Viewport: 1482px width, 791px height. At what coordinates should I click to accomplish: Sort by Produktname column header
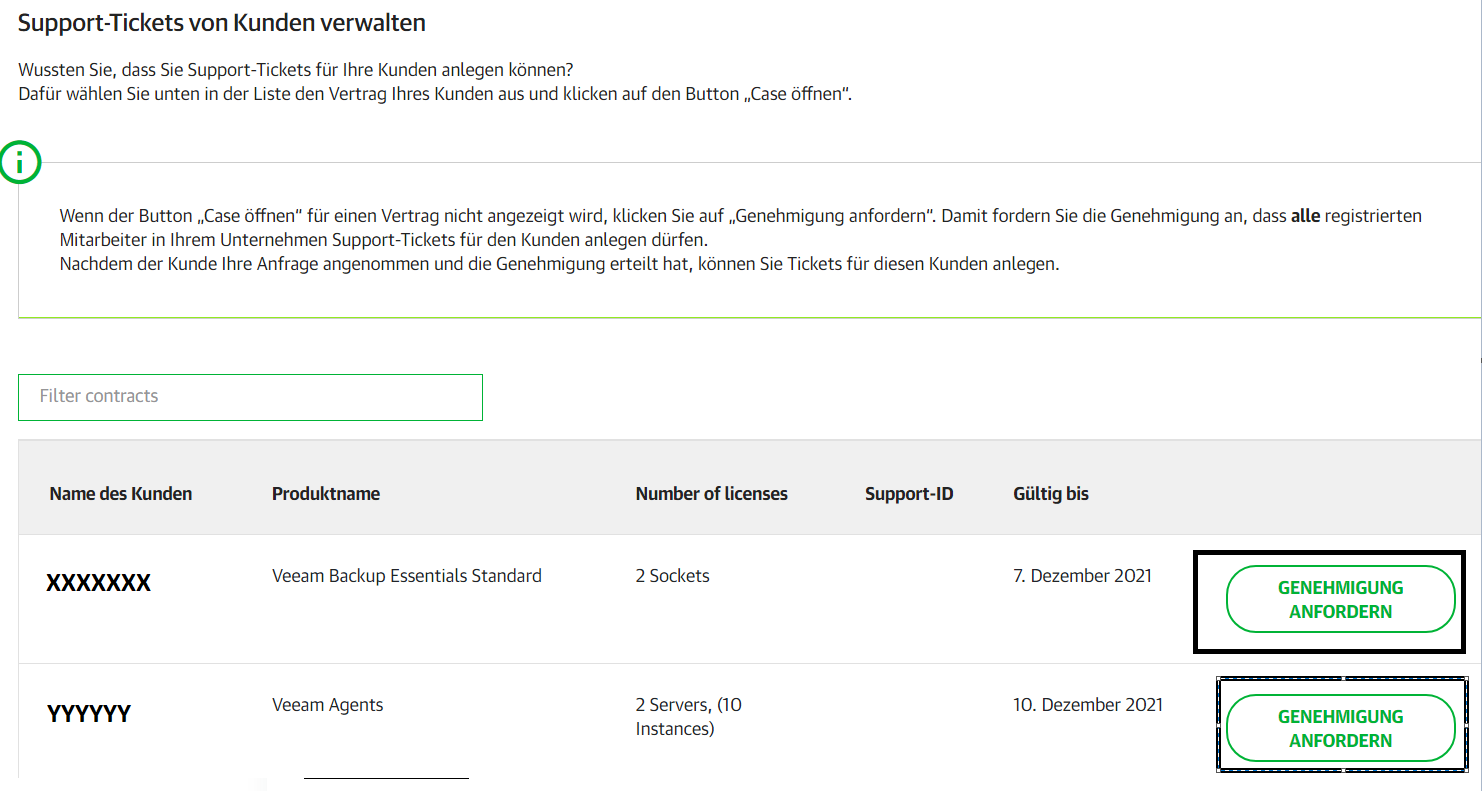(x=326, y=493)
